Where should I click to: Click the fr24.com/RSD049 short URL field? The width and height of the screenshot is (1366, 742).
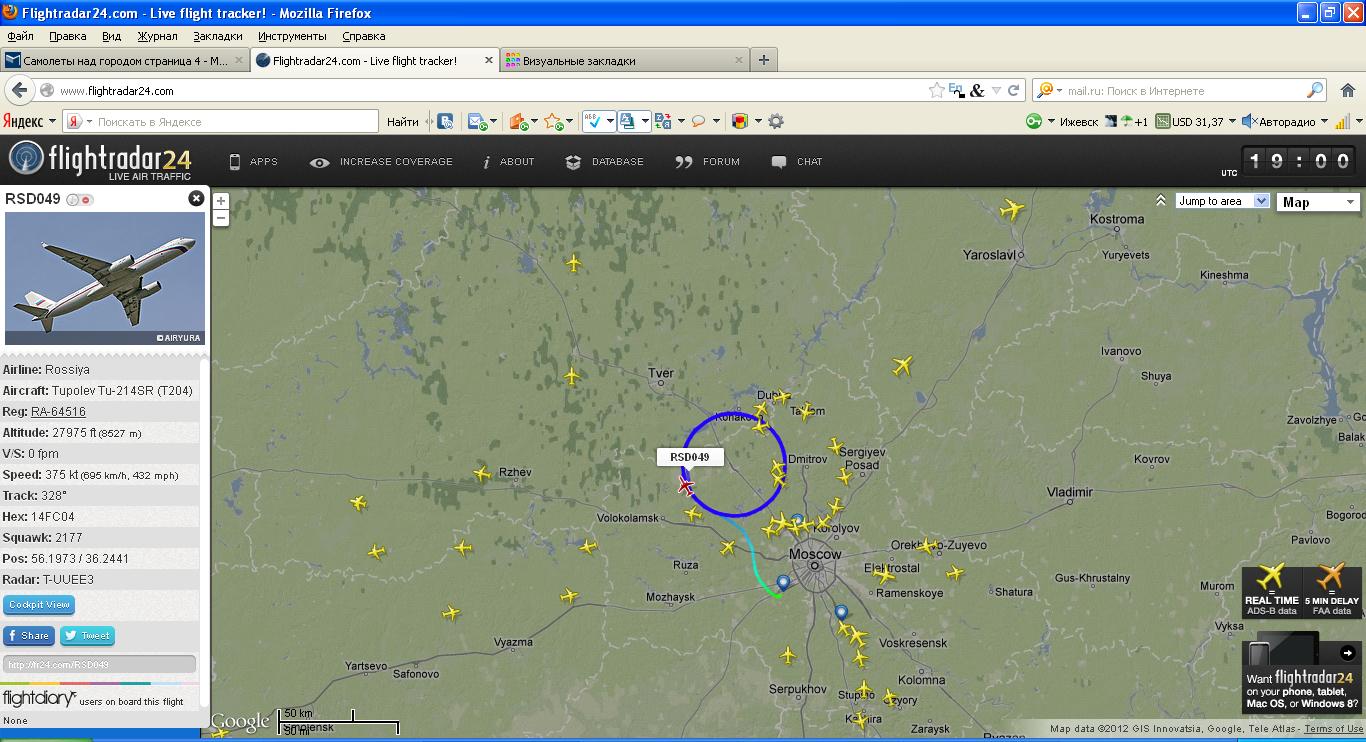point(100,664)
